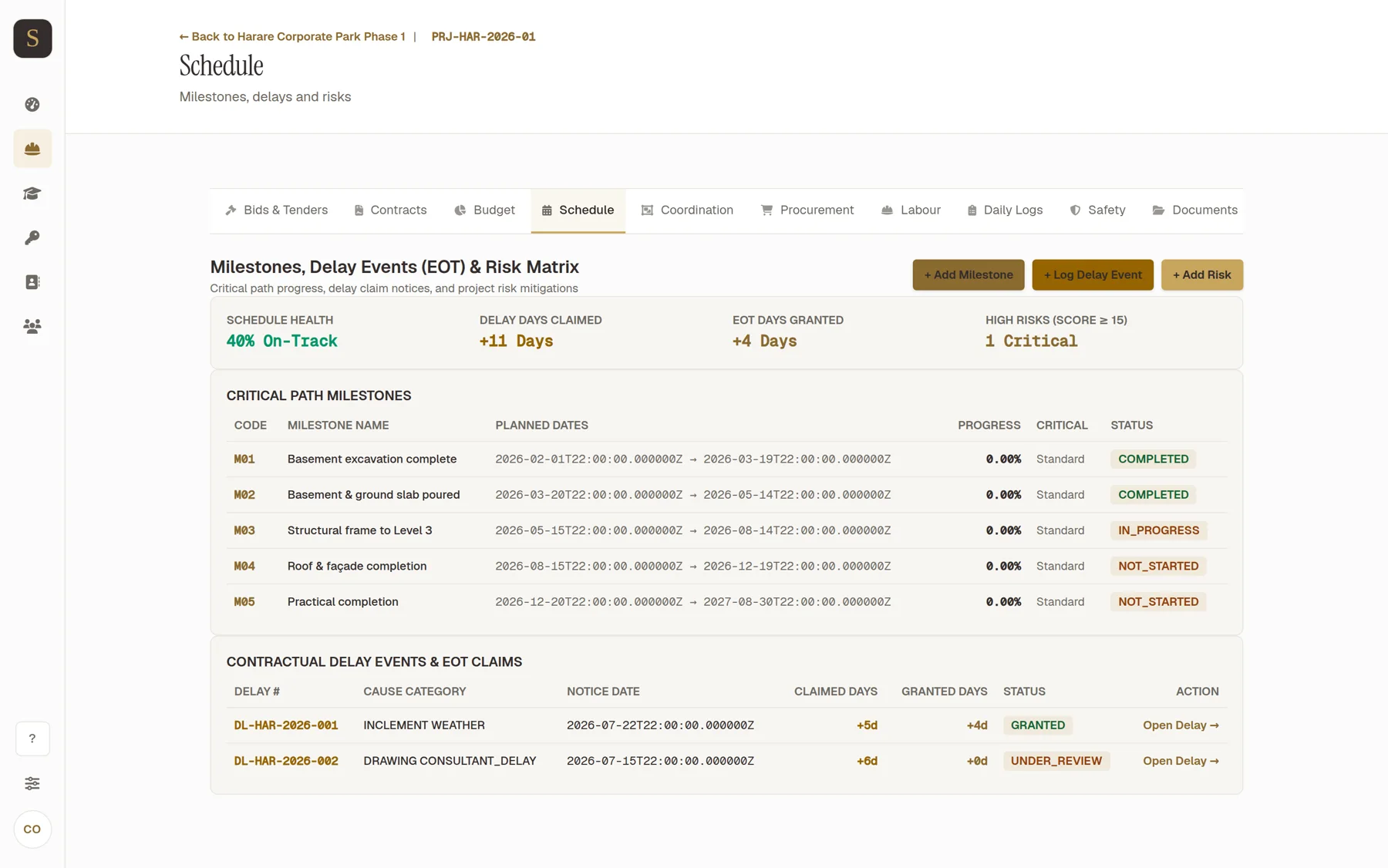Switch to the Contracts tab

pos(390,210)
